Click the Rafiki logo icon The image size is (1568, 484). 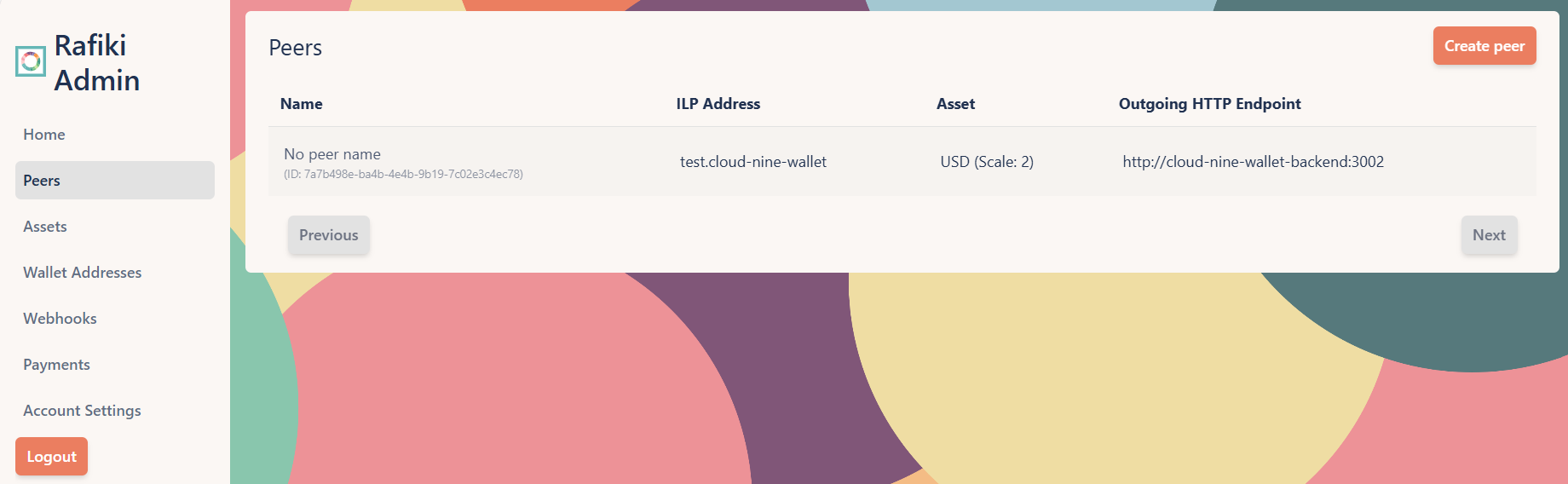pos(31,61)
